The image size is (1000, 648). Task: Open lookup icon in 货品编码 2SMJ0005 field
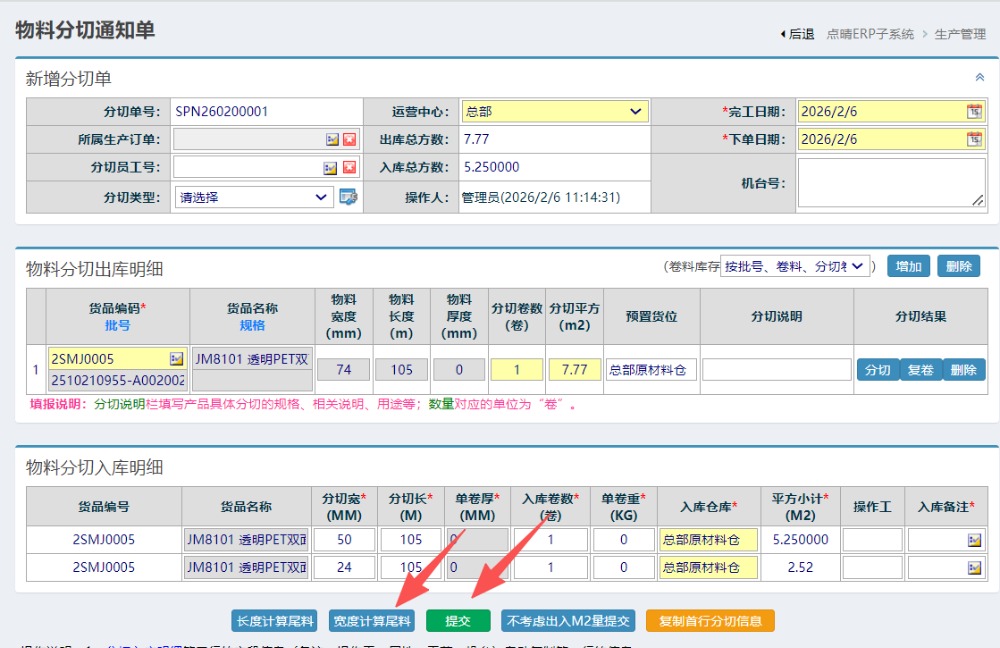[176, 358]
